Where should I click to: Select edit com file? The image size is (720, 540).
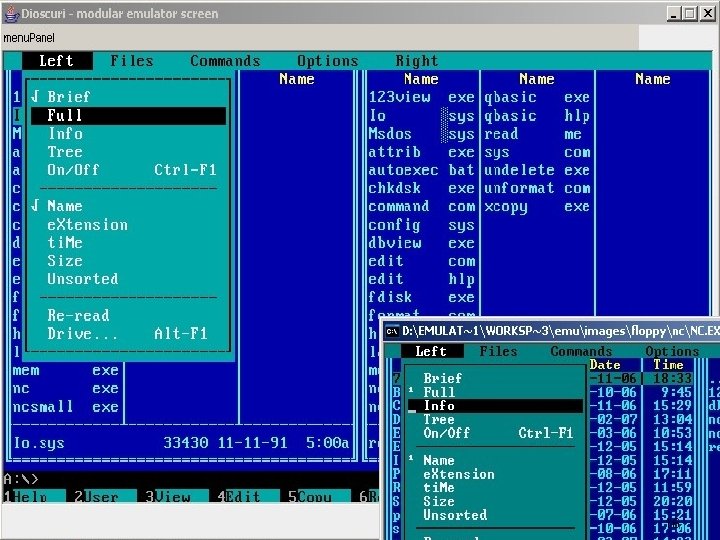coord(422,261)
